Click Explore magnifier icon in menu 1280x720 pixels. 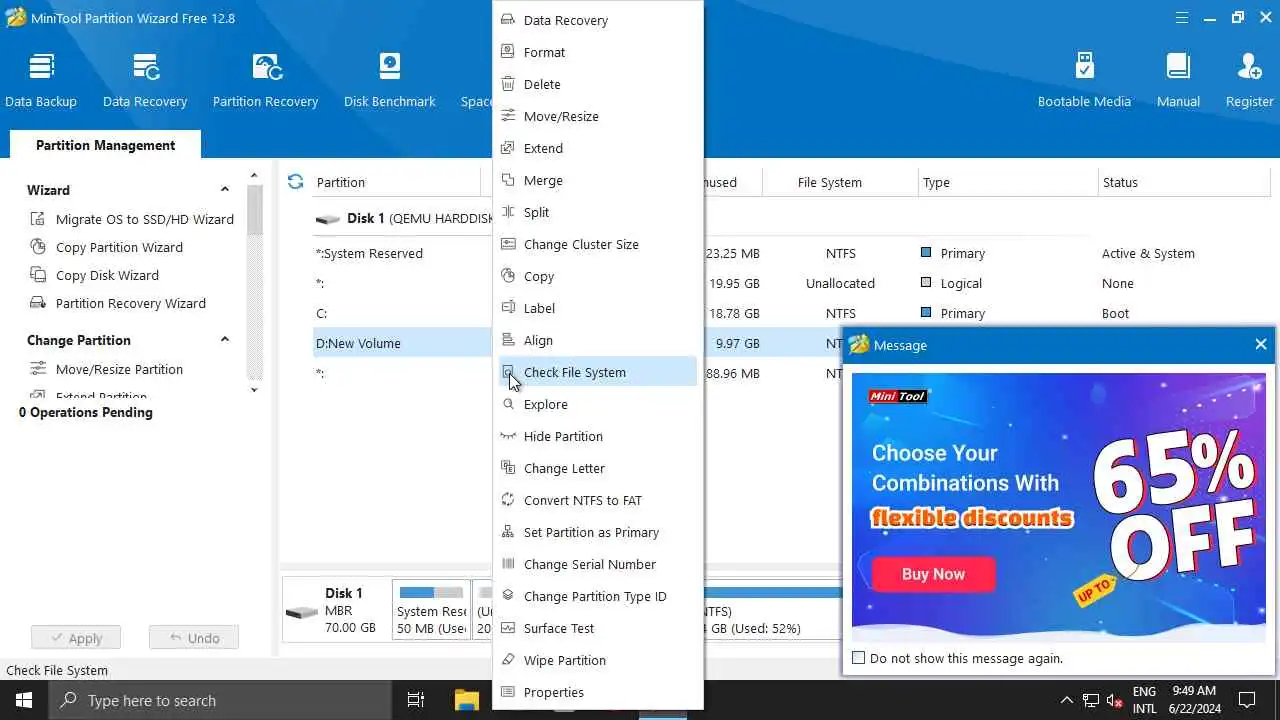point(508,404)
